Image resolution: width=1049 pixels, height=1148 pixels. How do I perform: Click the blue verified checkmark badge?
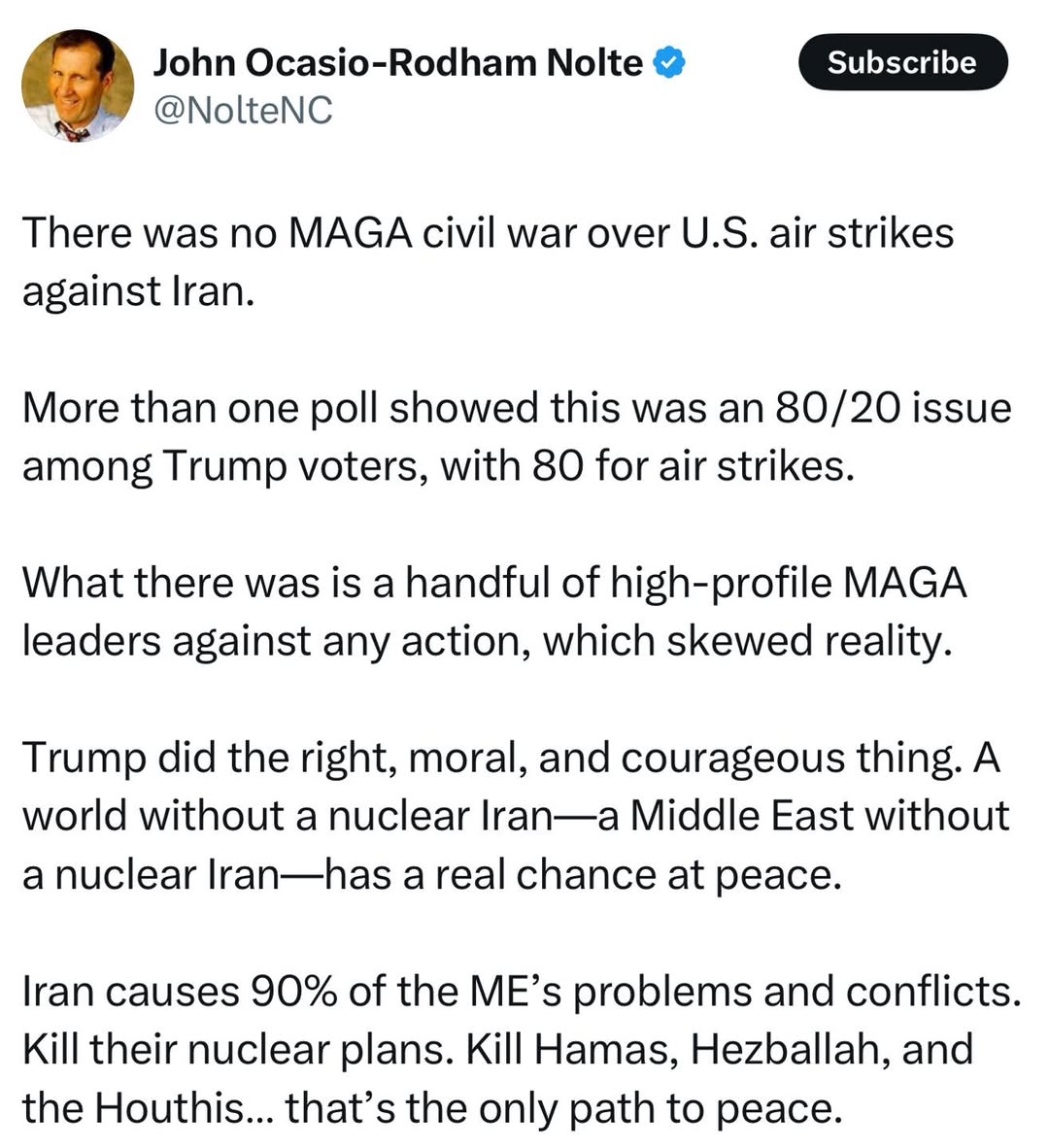(668, 63)
